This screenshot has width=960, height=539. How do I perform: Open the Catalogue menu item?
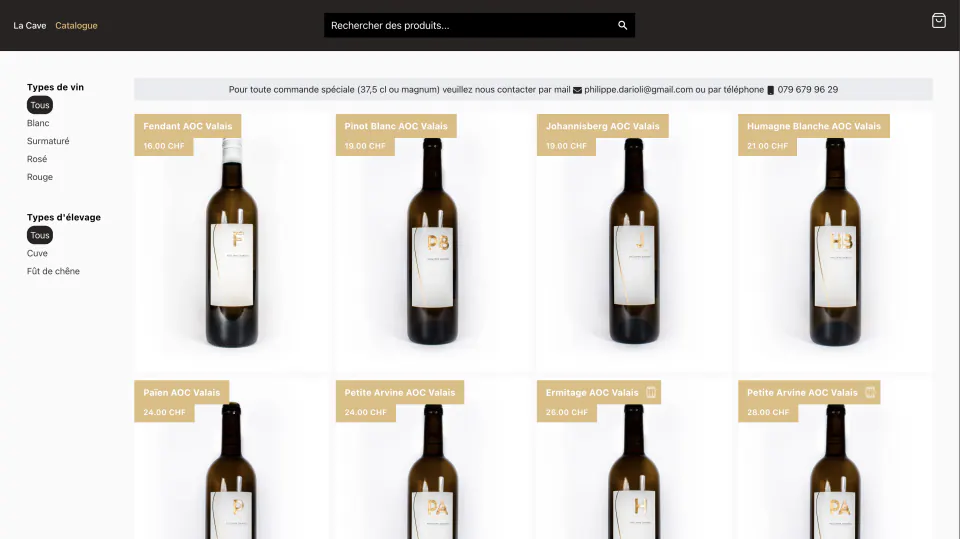coord(77,26)
